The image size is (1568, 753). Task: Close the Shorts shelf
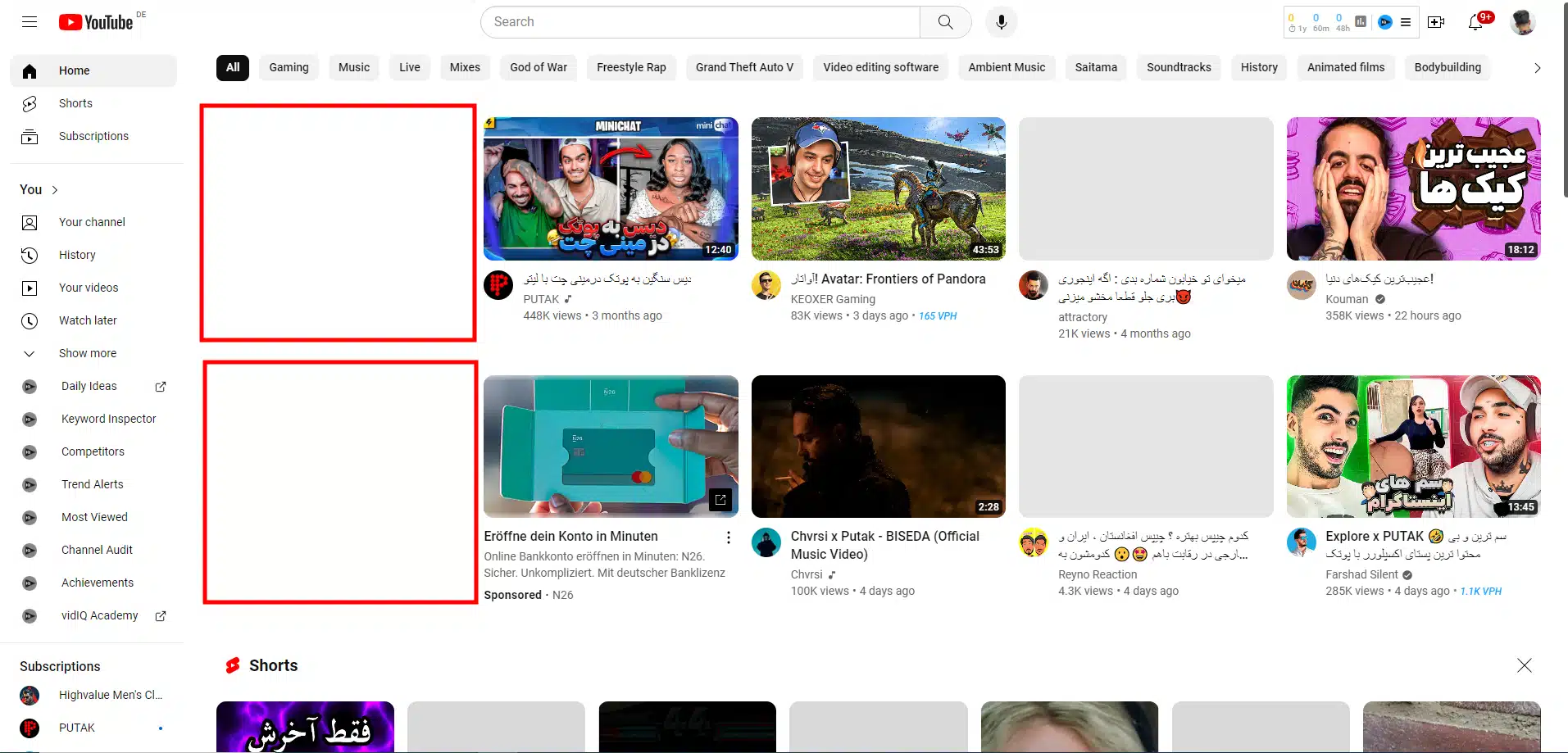[x=1524, y=665]
